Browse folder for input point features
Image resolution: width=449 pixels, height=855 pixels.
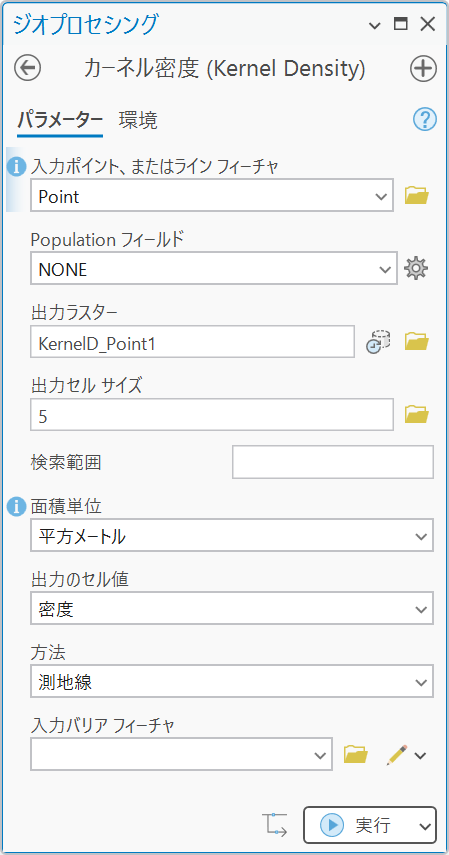pos(417,195)
